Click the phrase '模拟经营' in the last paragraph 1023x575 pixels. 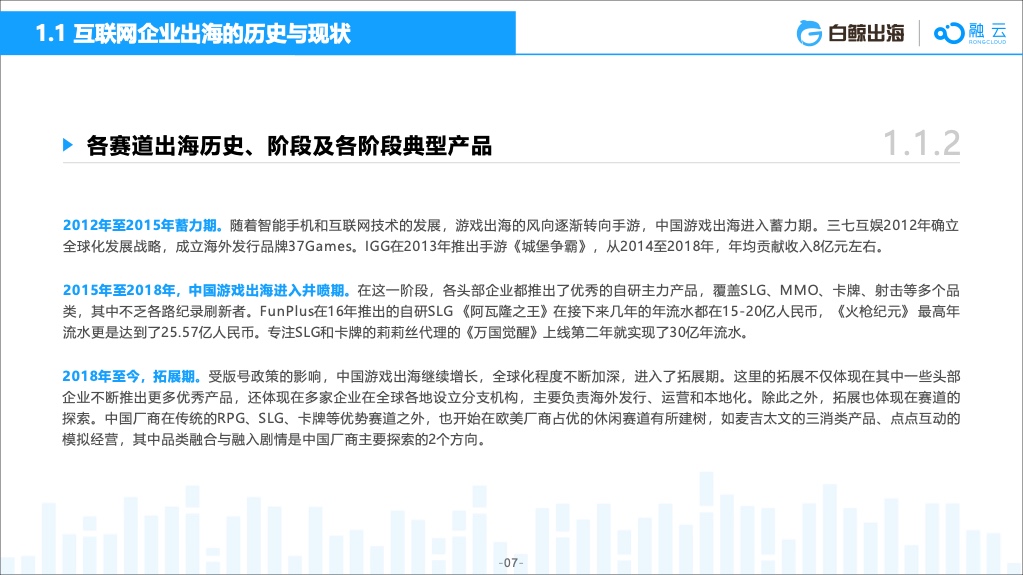(x=90, y=440)
